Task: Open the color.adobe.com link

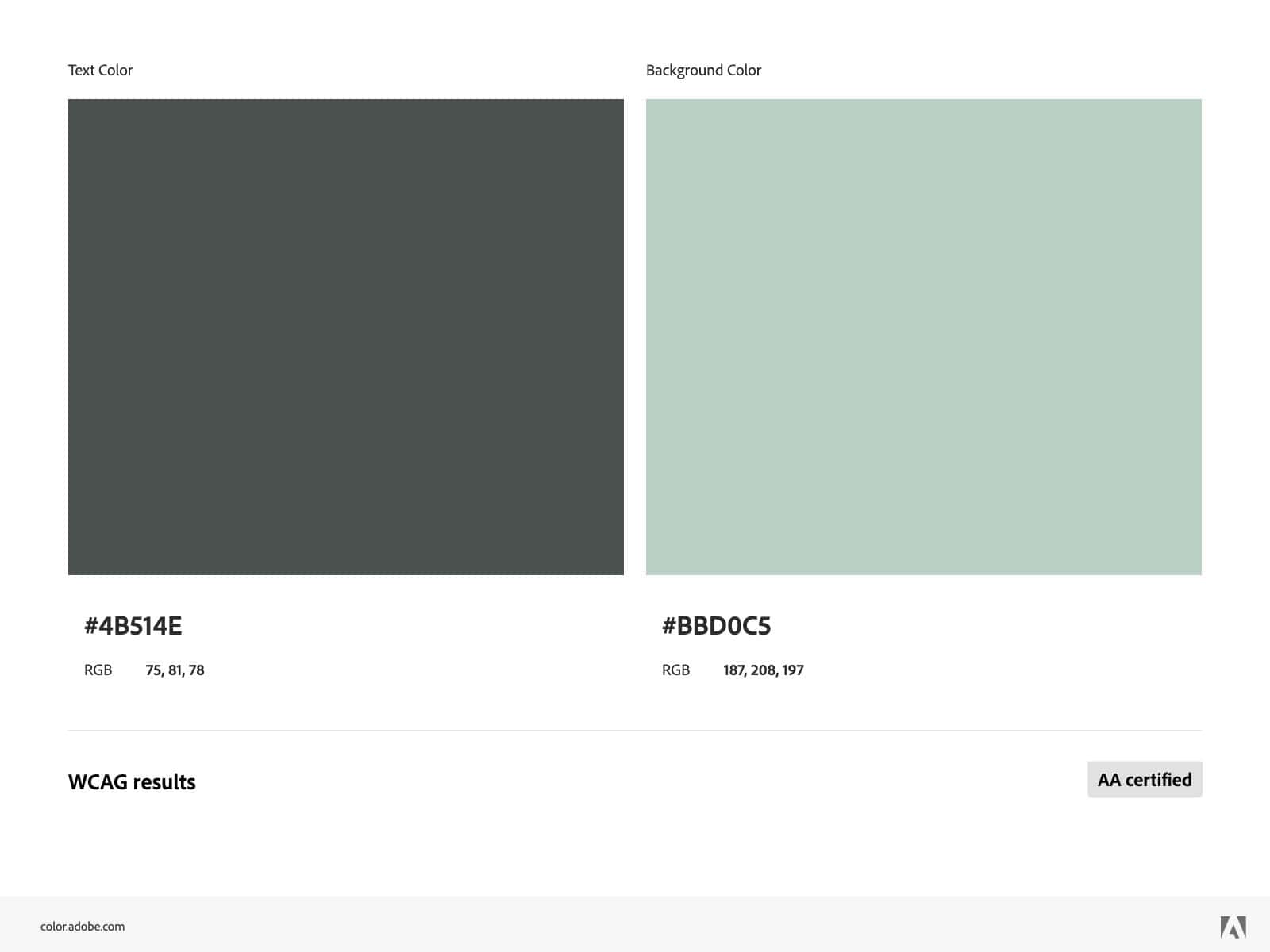Action: point(83,927)
